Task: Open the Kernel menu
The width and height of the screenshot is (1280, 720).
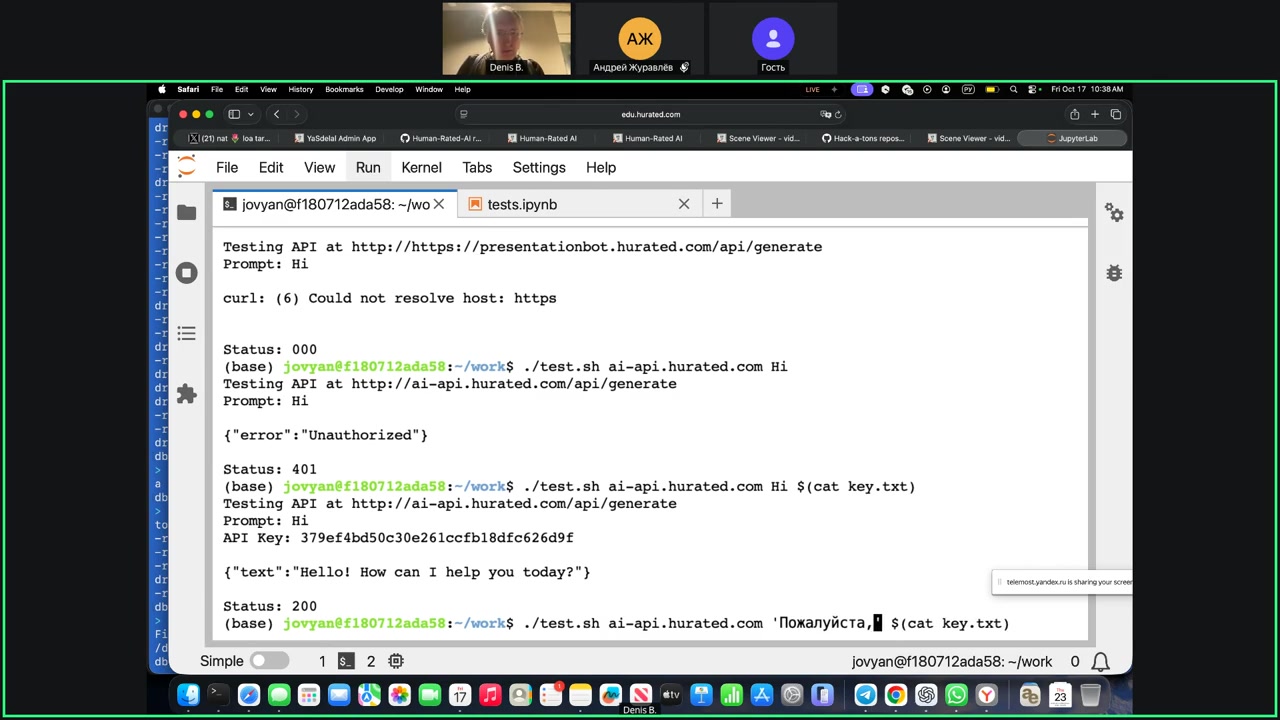Action: click(x=421, y=167)
